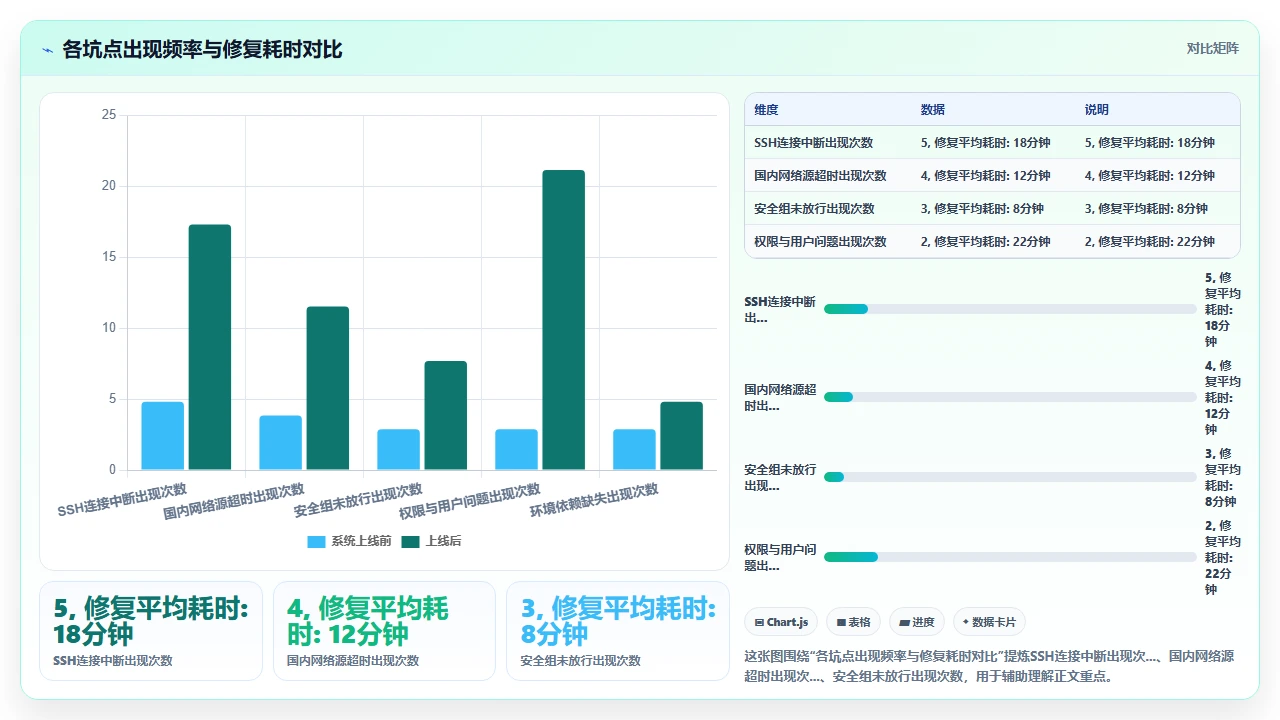Click 数据 cell reading 3, 修复平均耗时: 8分钟
Viewport: 1280px width, 720px height.
982,209
